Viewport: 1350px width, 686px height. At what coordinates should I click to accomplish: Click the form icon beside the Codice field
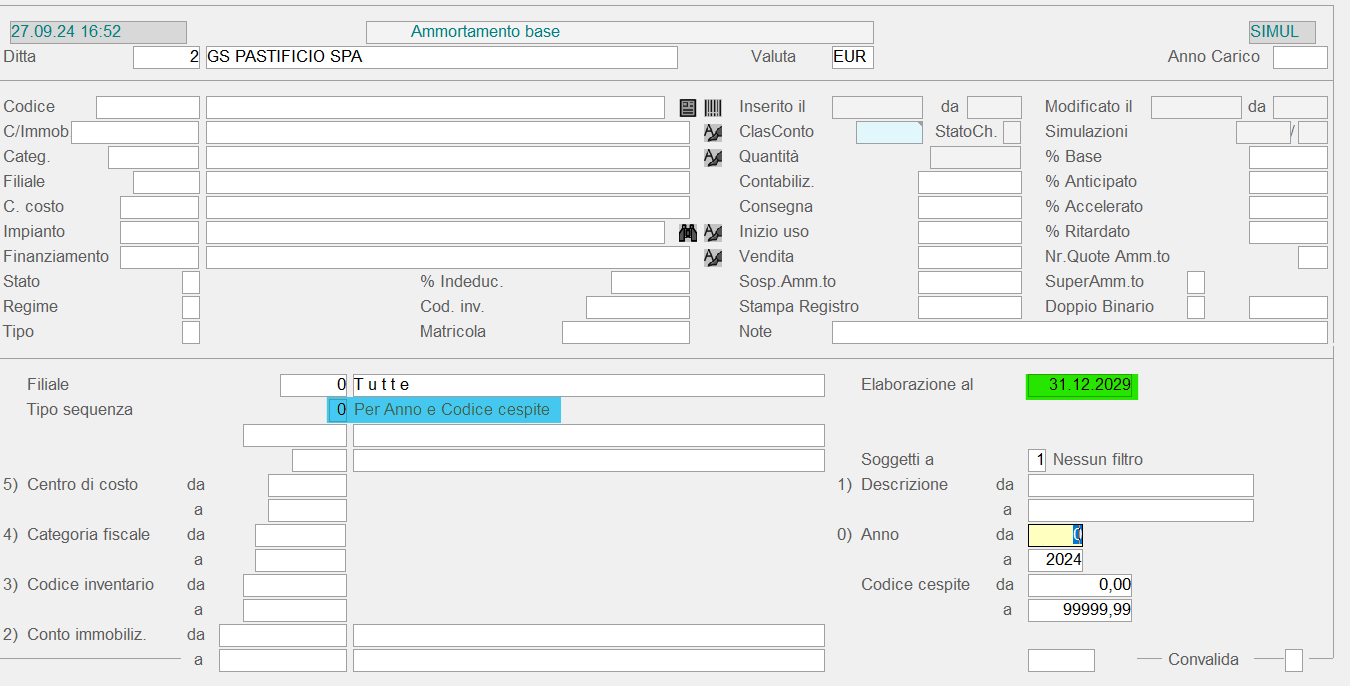pos(688,108)
